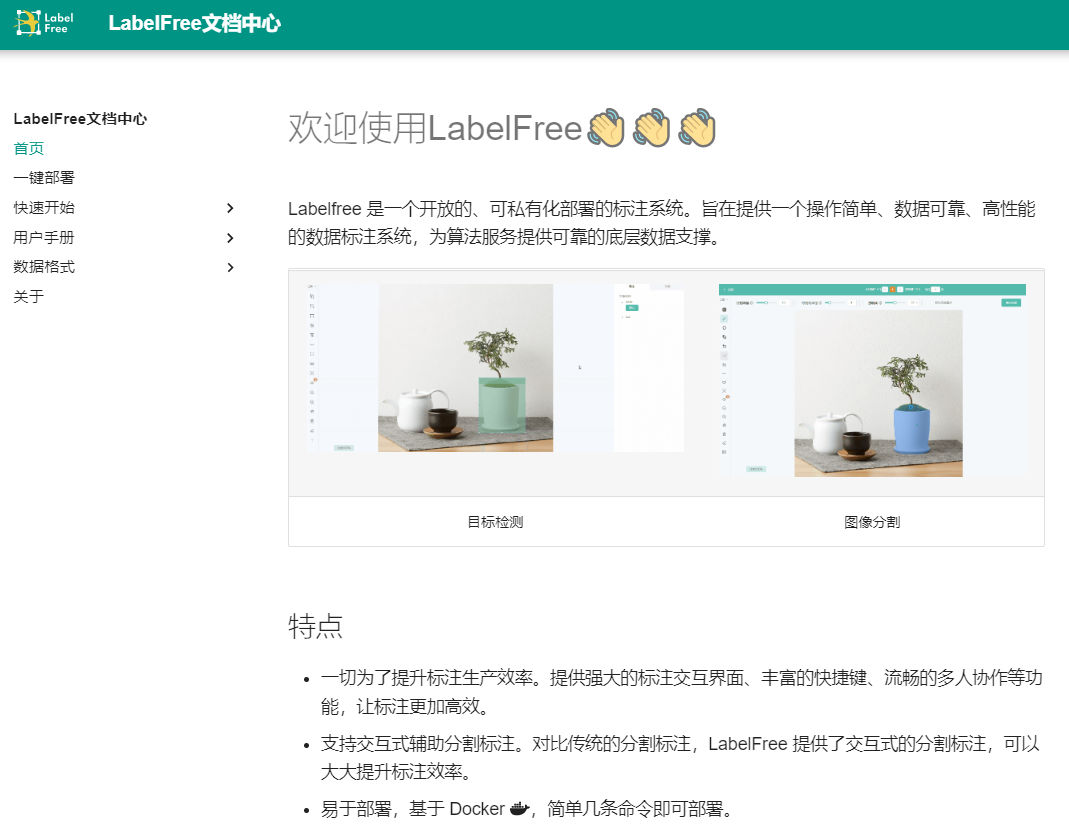Open the 用户手册 sidebar section
This screenshot has height=824, width=1069.
(44, 237)
